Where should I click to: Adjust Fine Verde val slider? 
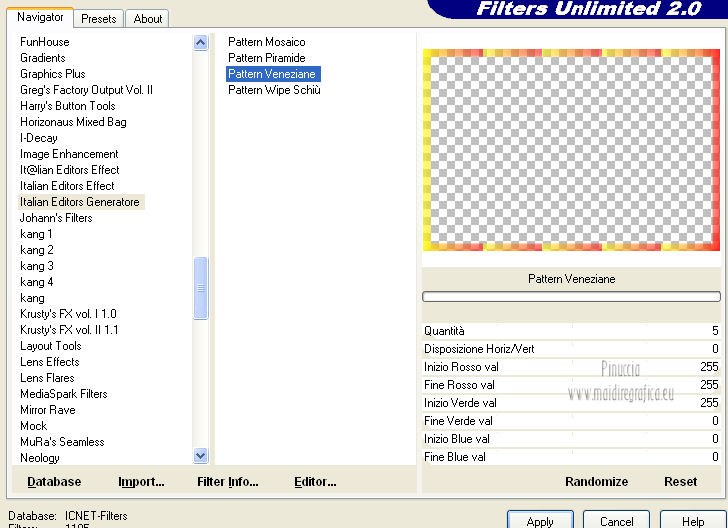(572, 421)
